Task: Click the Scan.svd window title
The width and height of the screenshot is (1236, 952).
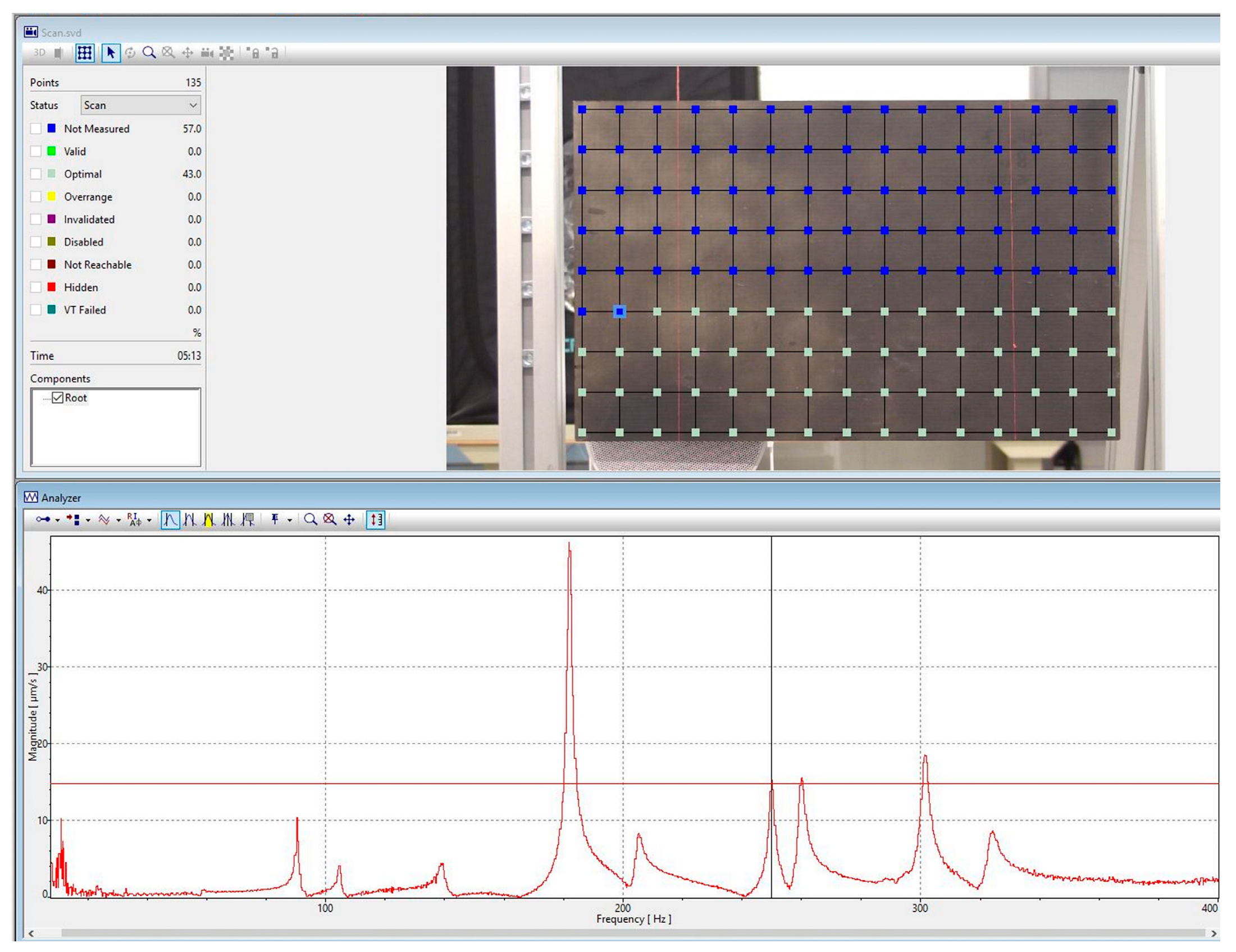Action: click(x=61, y=33)
